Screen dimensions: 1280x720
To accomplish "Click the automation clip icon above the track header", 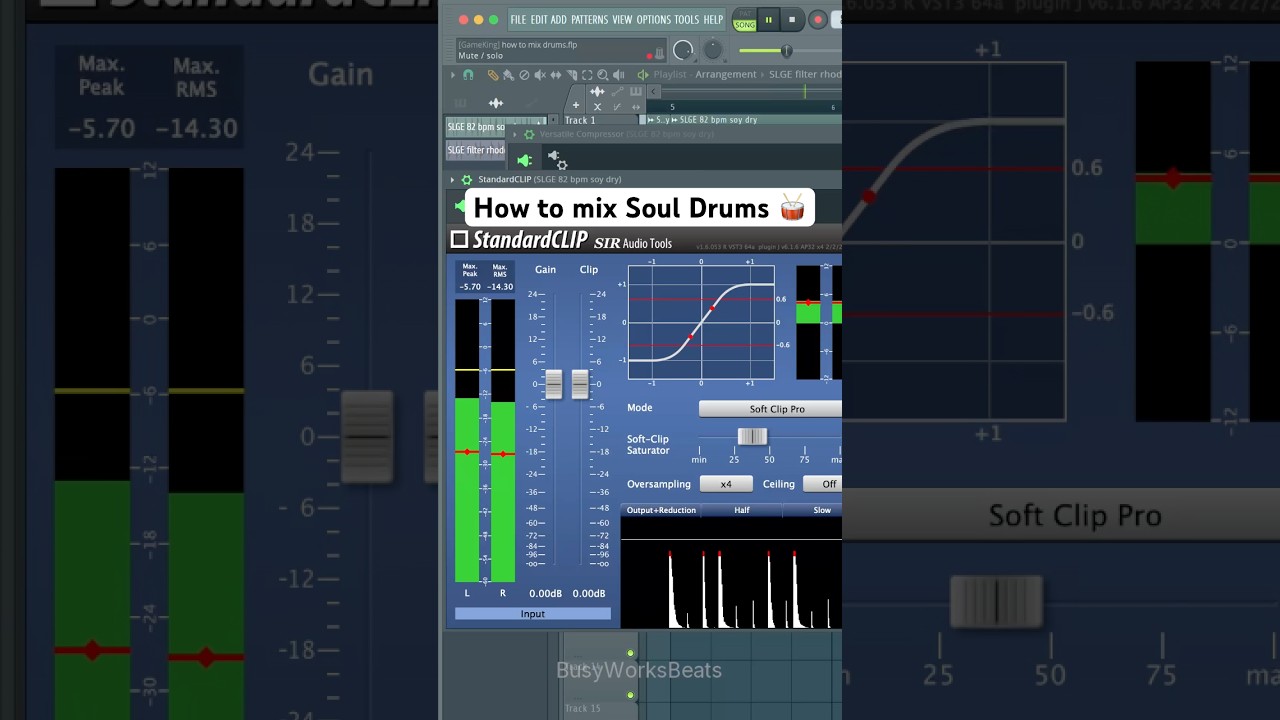I will coord(618,92).
